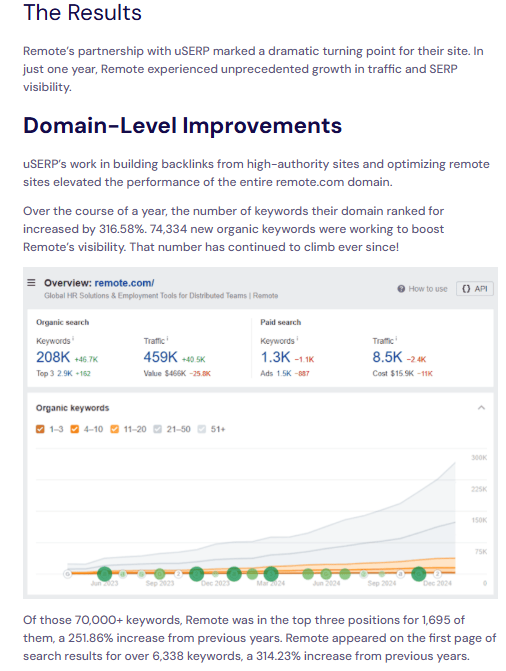Enable the 51+ positions checkbox
Viewport: 506px width, 671px height.
tap(202, 429)
